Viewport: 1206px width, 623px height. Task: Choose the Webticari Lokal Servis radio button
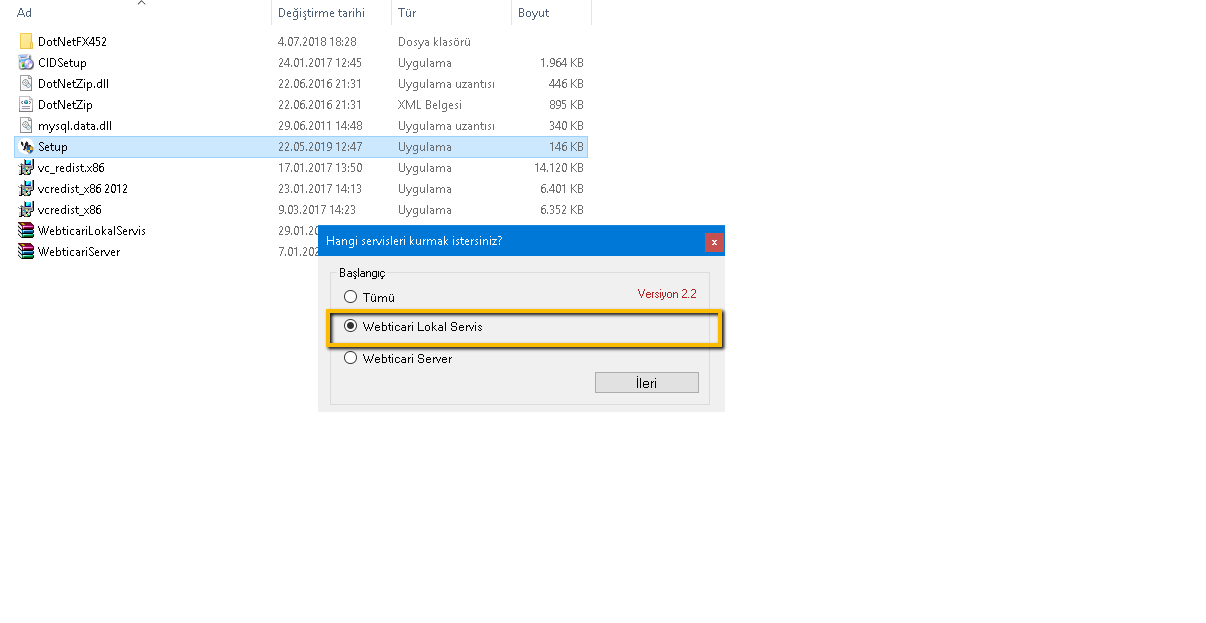[x=350, y=327]
